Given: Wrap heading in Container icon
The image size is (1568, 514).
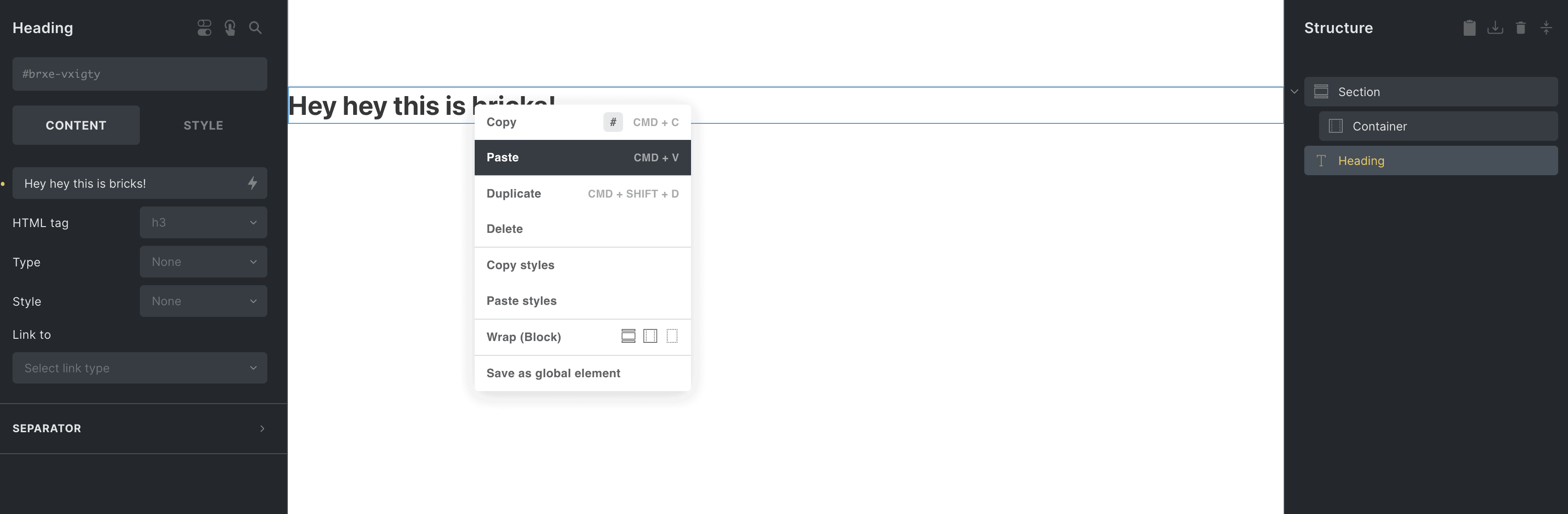Looking at the screenshot, I should coord(650,336).
